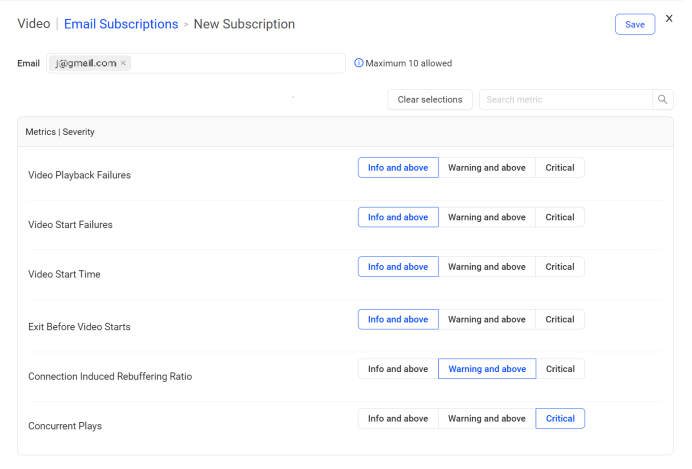Choose Info and above for Connection Induced Rebuffering Ratio

pos(398,369)
